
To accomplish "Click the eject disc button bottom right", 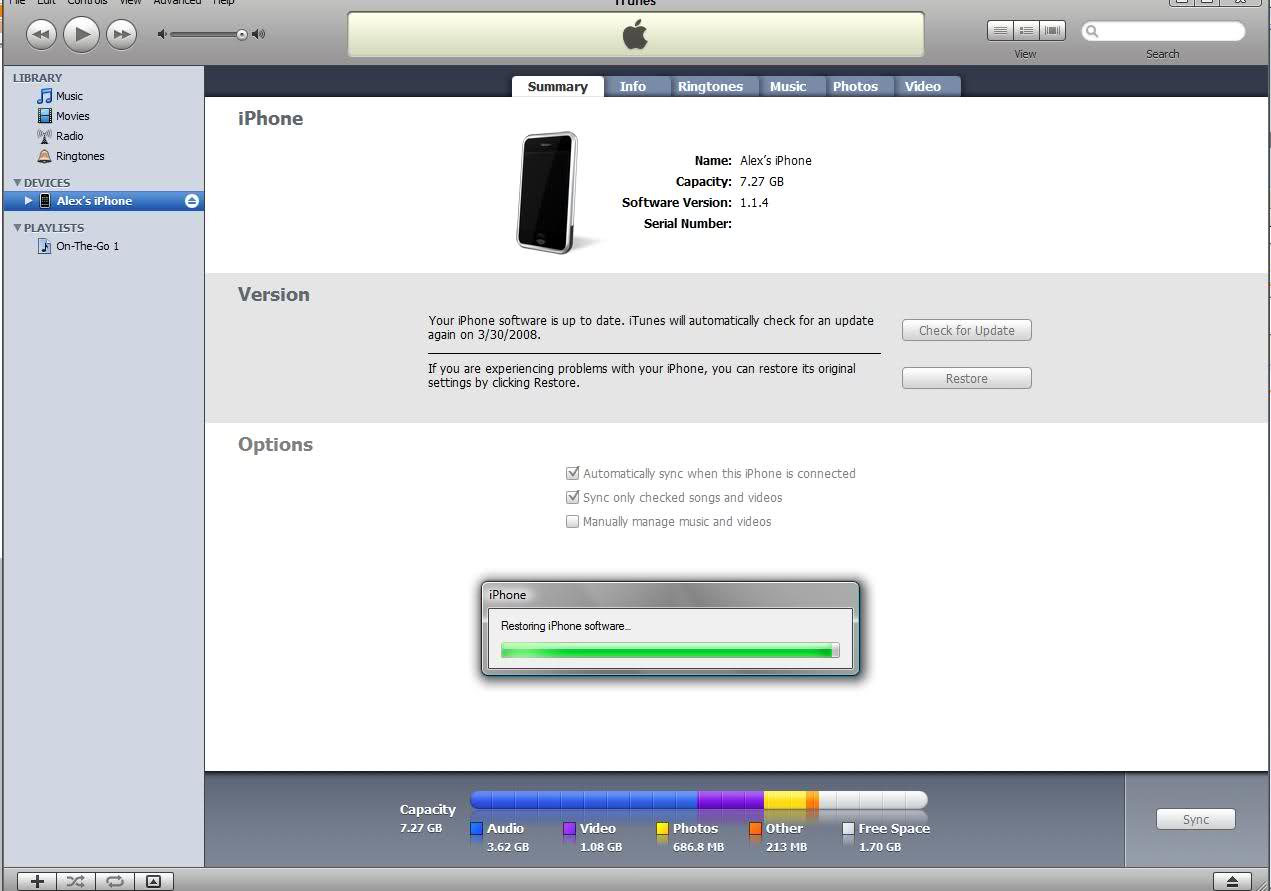I will [1232, 881].
